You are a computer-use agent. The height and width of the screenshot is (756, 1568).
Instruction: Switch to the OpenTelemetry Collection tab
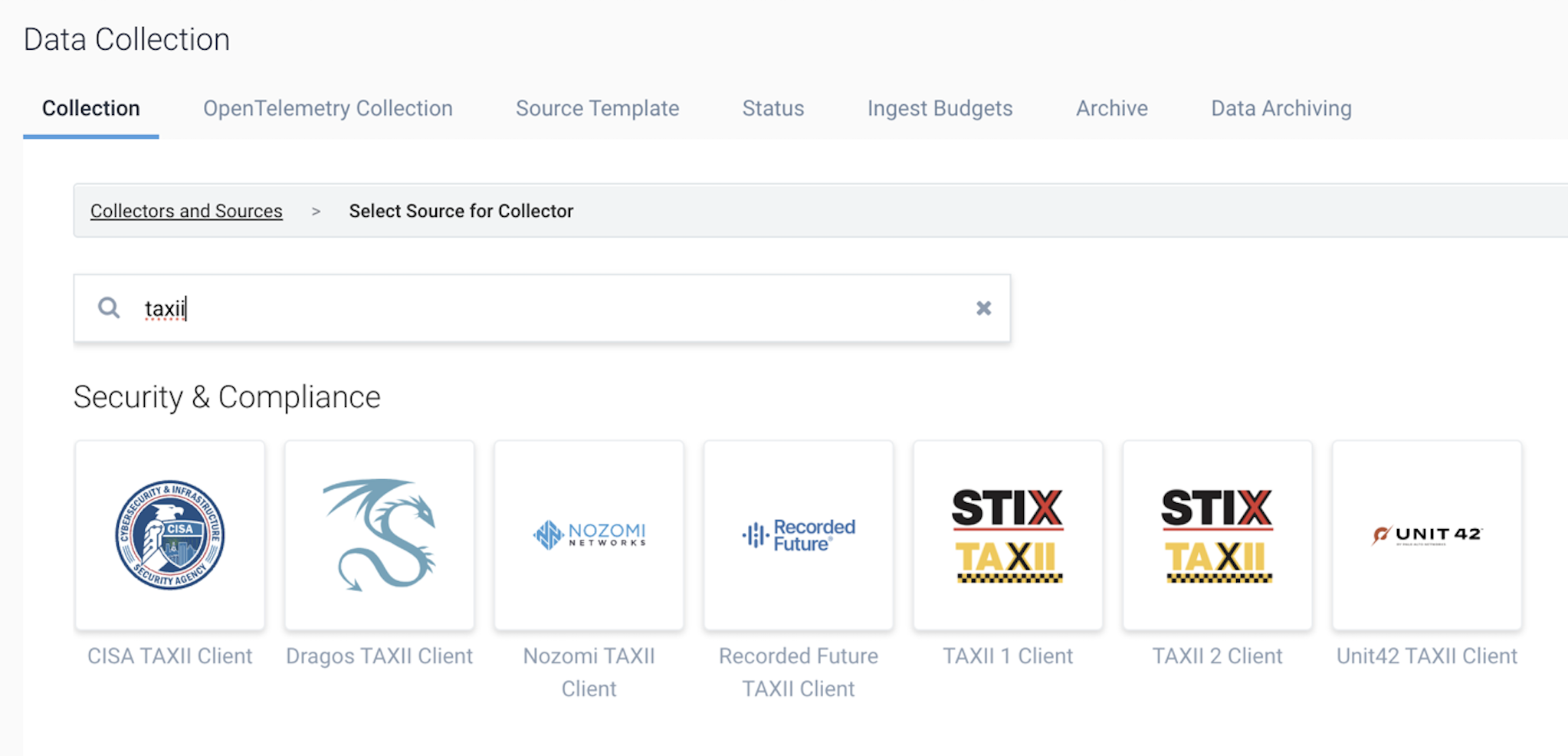[x=327, y=108]
